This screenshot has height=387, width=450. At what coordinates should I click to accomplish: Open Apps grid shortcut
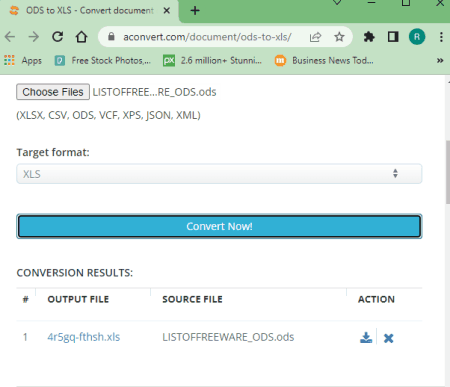[x=23, y=61]
